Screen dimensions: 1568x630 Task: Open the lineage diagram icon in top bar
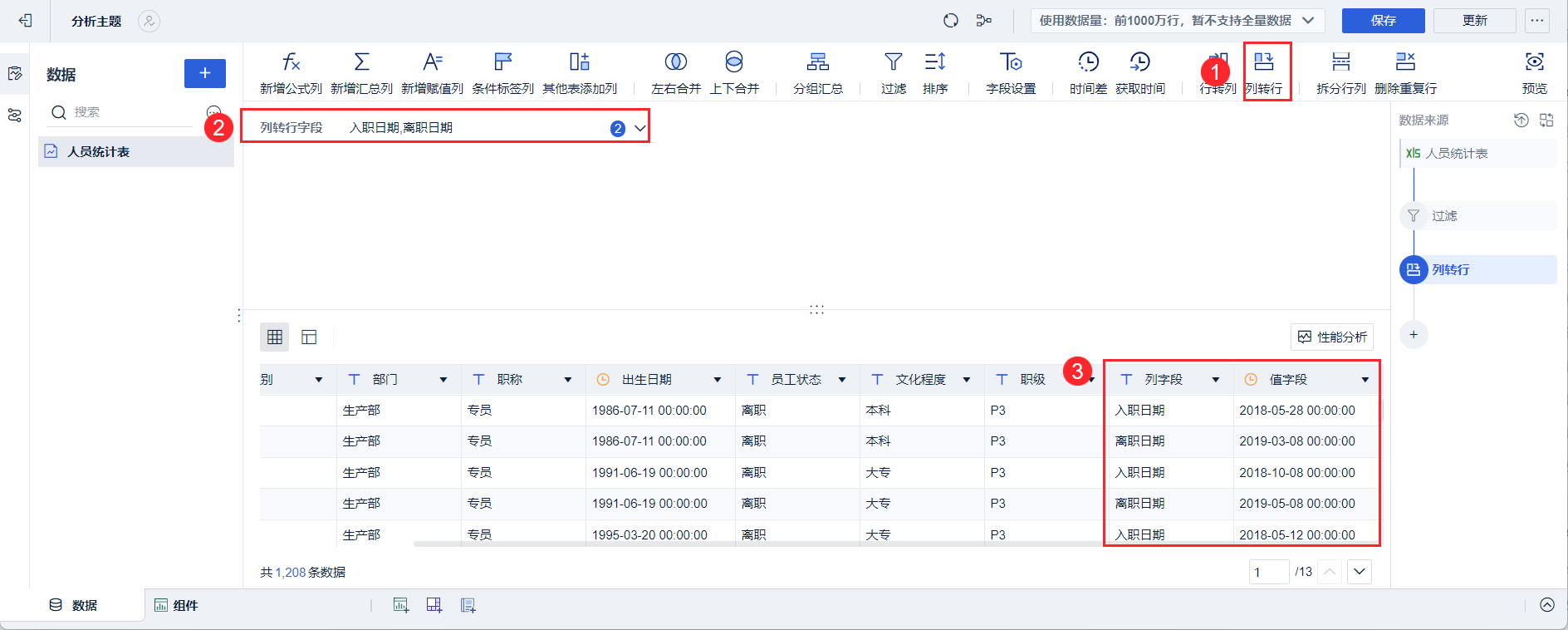pos(984,21)
